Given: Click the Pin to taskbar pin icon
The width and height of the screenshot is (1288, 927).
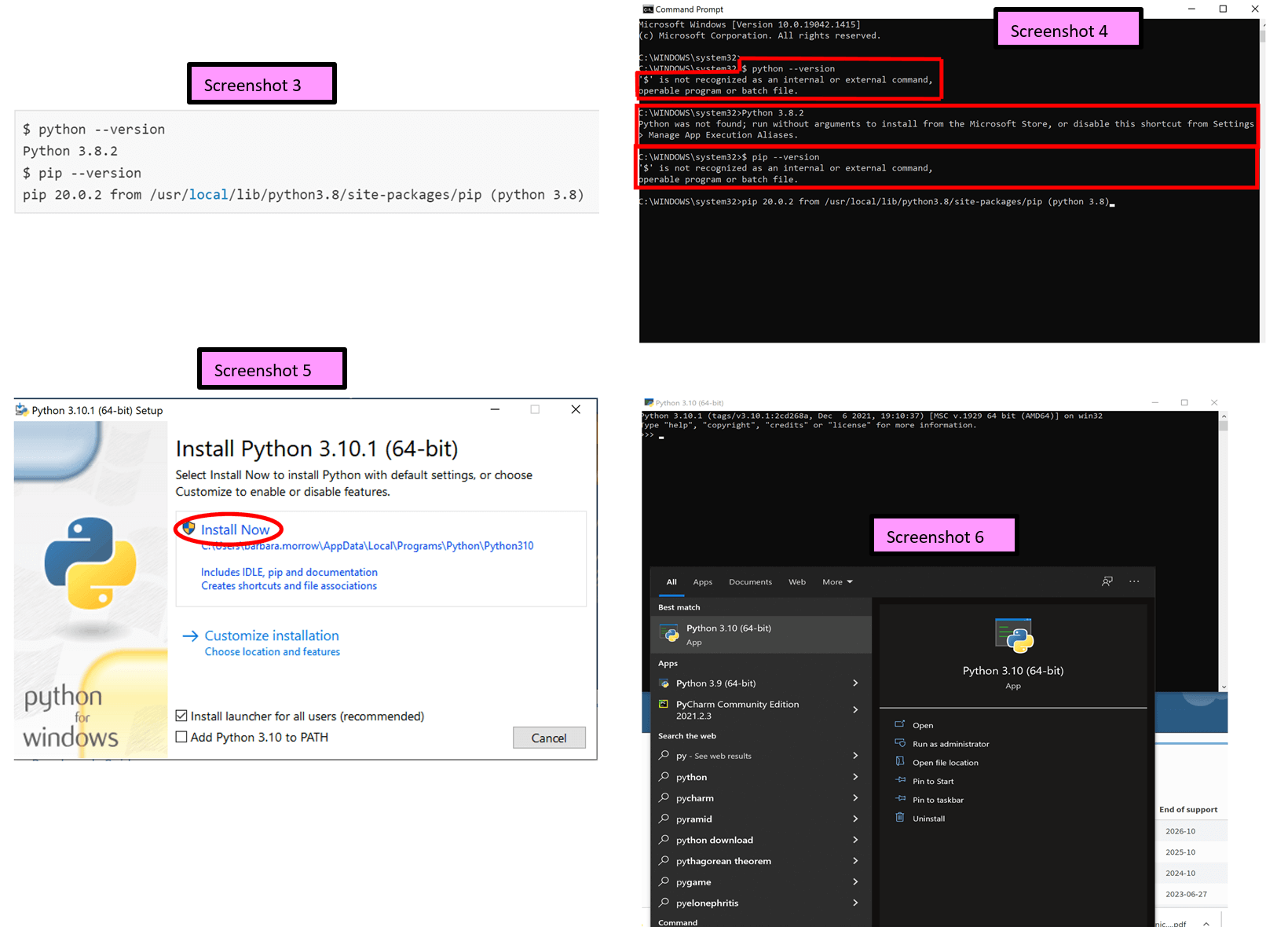Looking at the screenshot, I should [x=900, y=799].
